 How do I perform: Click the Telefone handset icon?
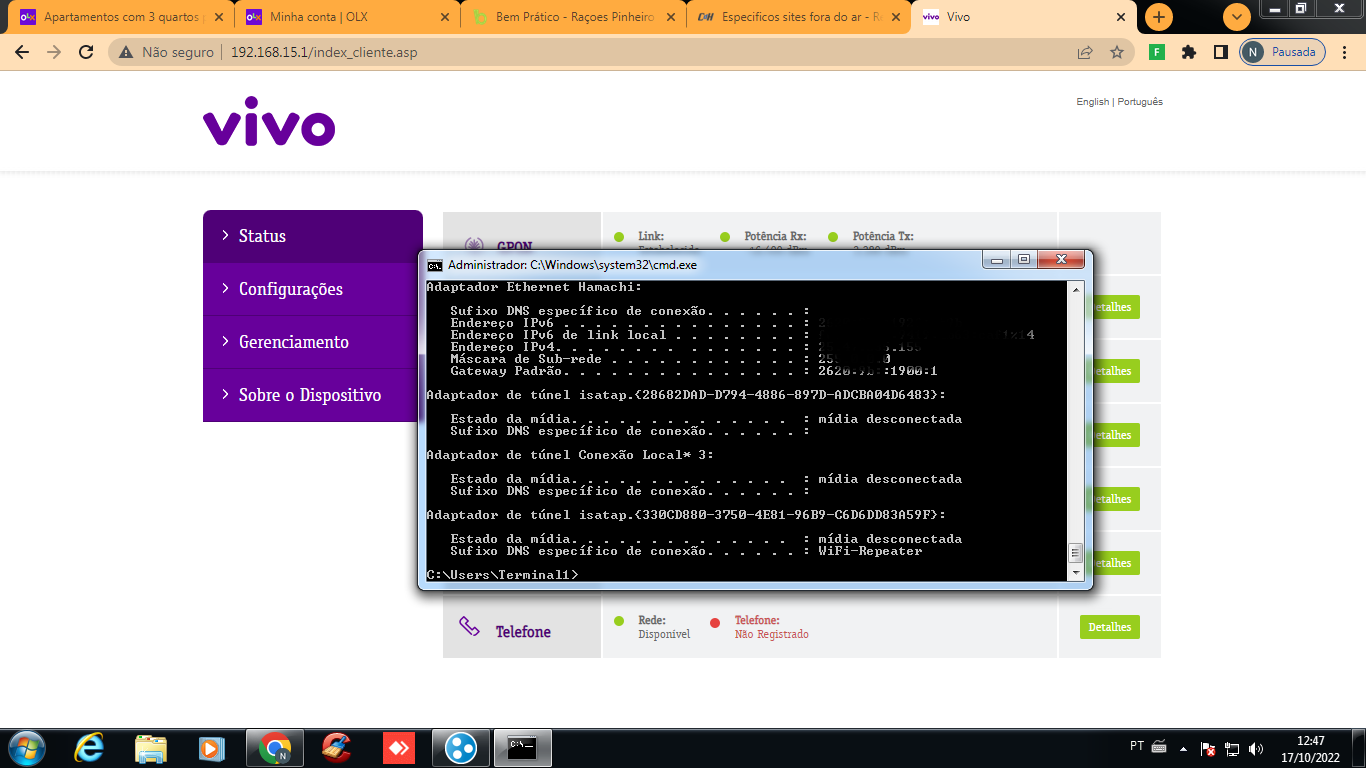(469, 626)
